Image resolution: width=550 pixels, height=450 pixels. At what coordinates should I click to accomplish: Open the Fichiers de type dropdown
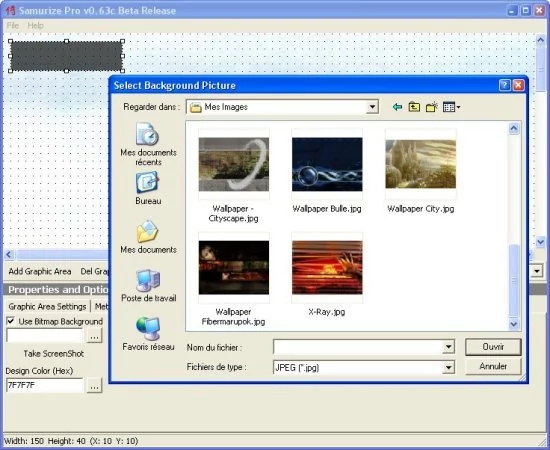pos(448,367)
